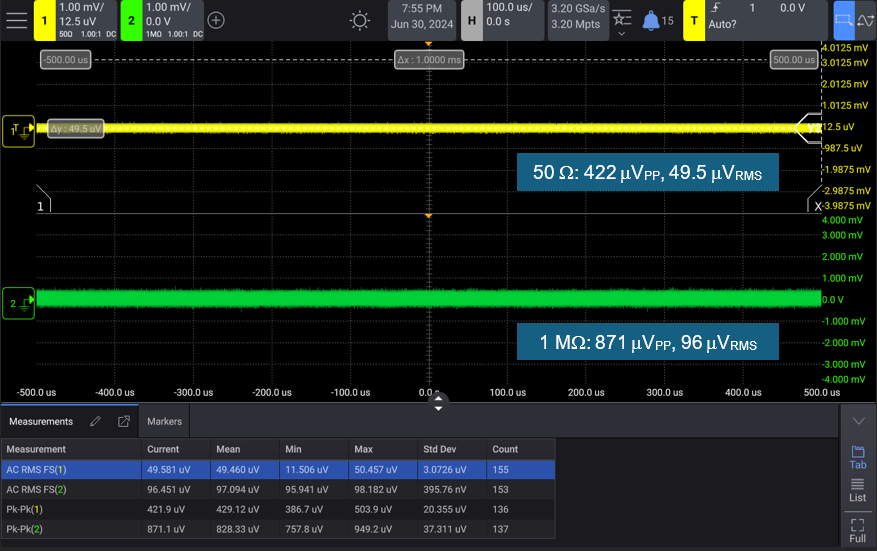Image resolution: width=877 pixels, height=551 pixels.
Task: Open the hamburger main menu
Action: 16,20
